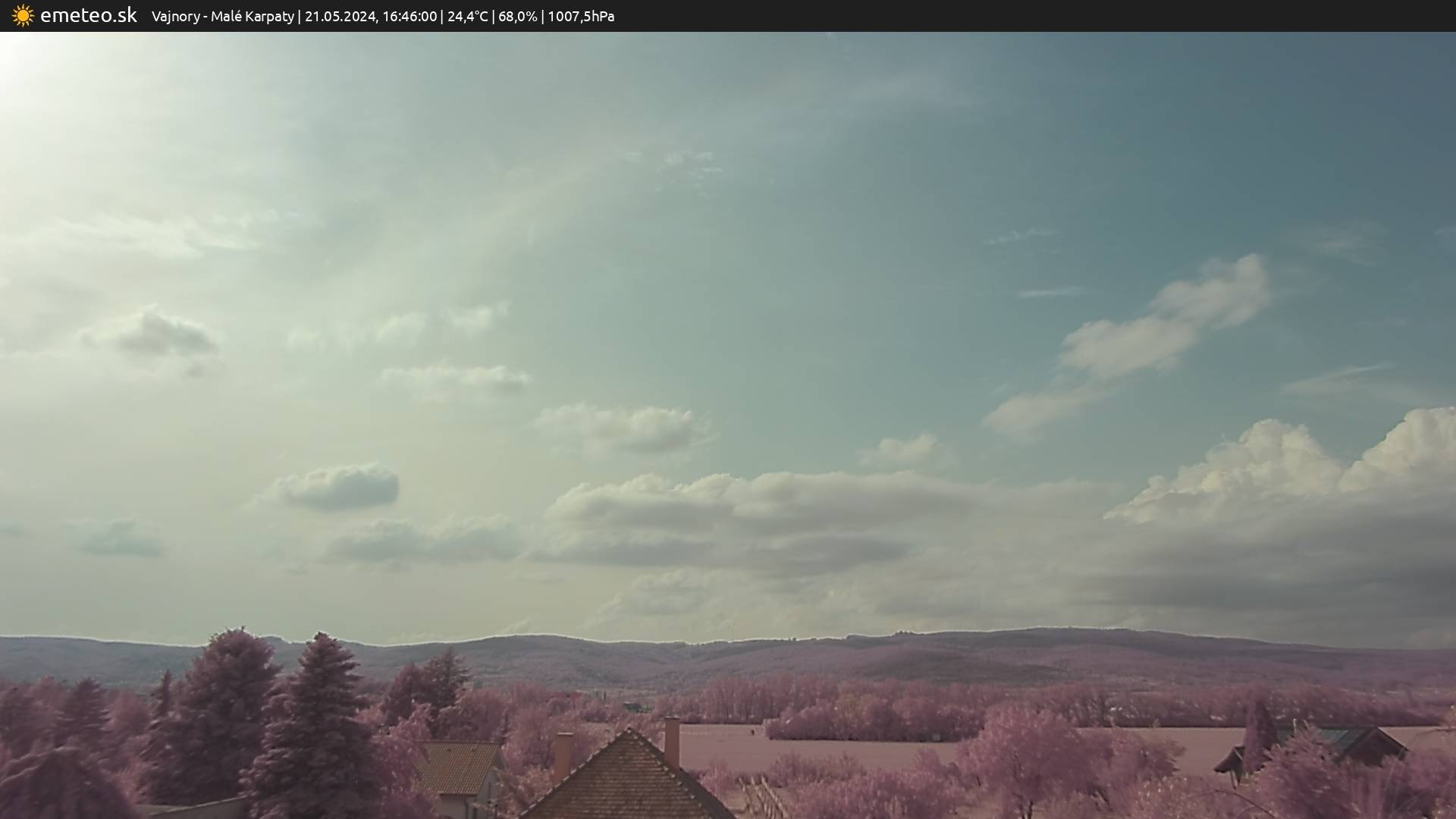The image size is (1456, 819).
Task: Click the humidity value 68,0%
Action: pos(517,16)
